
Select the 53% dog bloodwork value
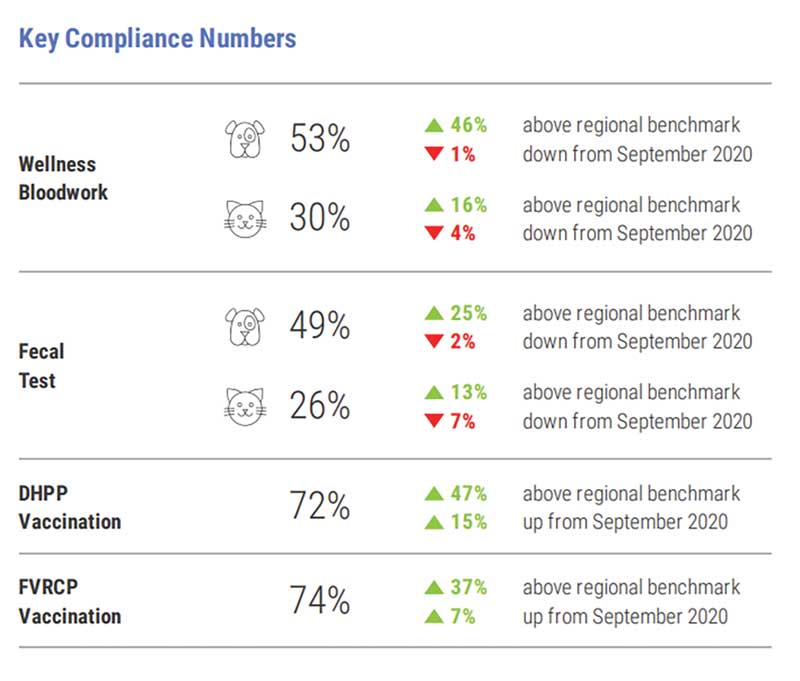[320, 138]
